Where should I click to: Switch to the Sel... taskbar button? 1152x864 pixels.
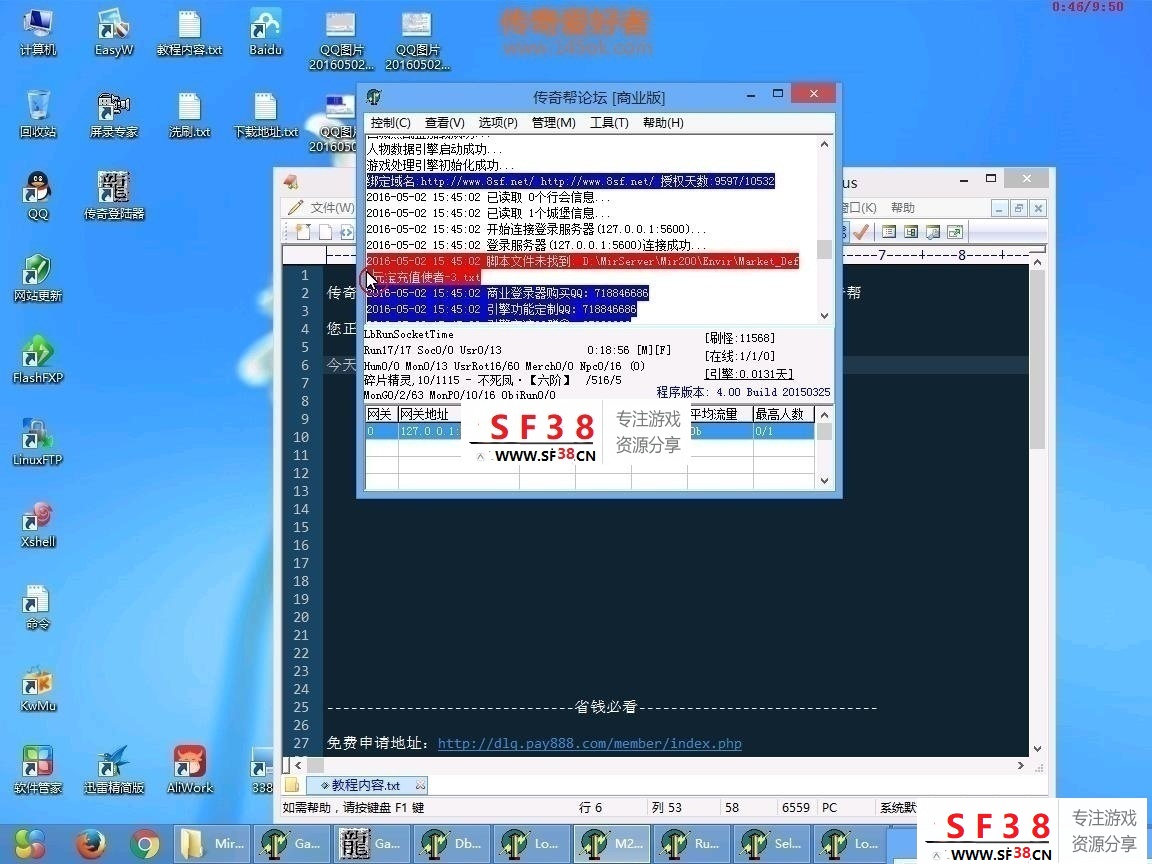coord(774,843)
